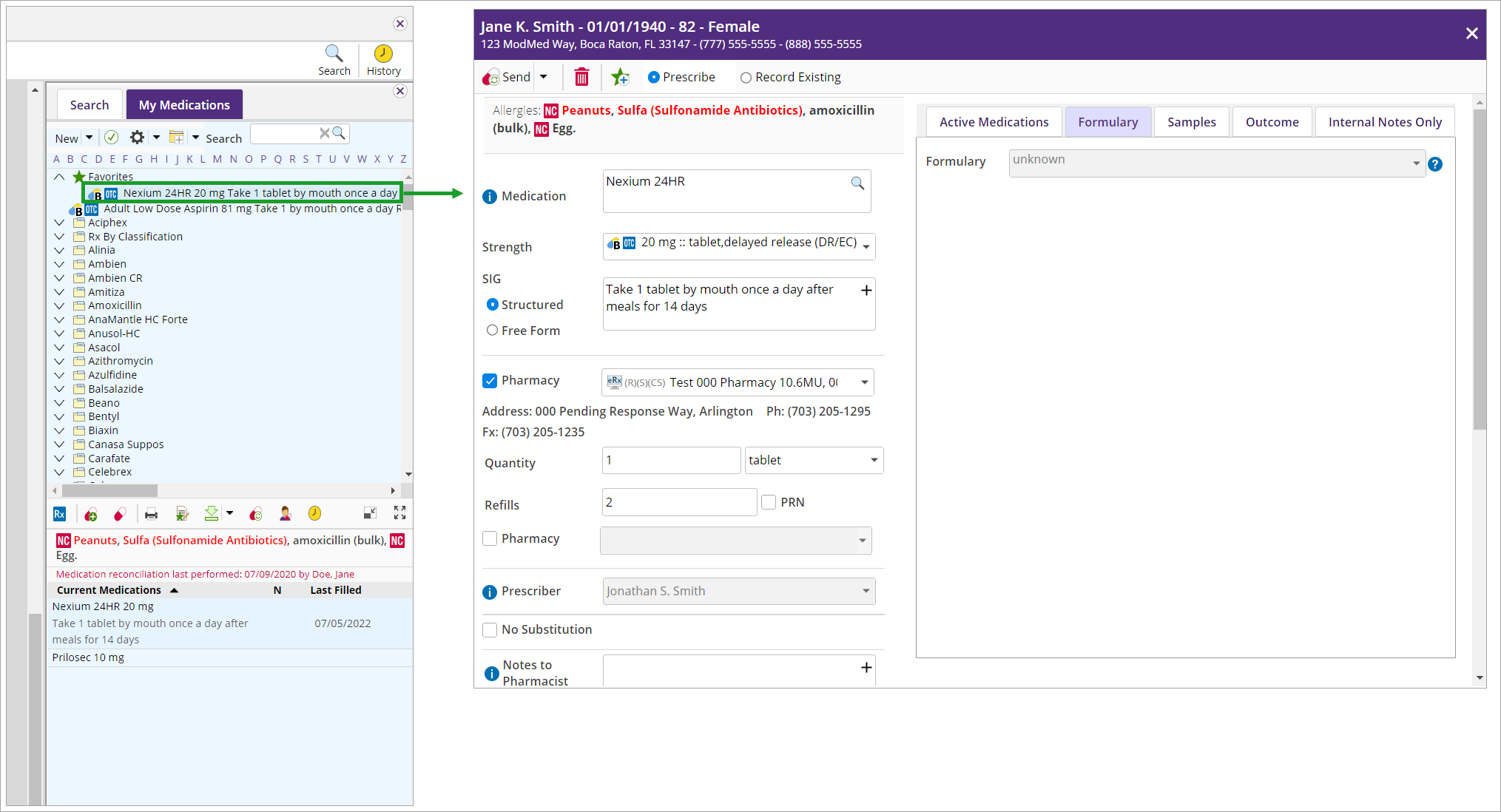Collapse the Favorites tree node
Screen dimensions: 1501x812
pyautogui.click(x=59, y=177)
